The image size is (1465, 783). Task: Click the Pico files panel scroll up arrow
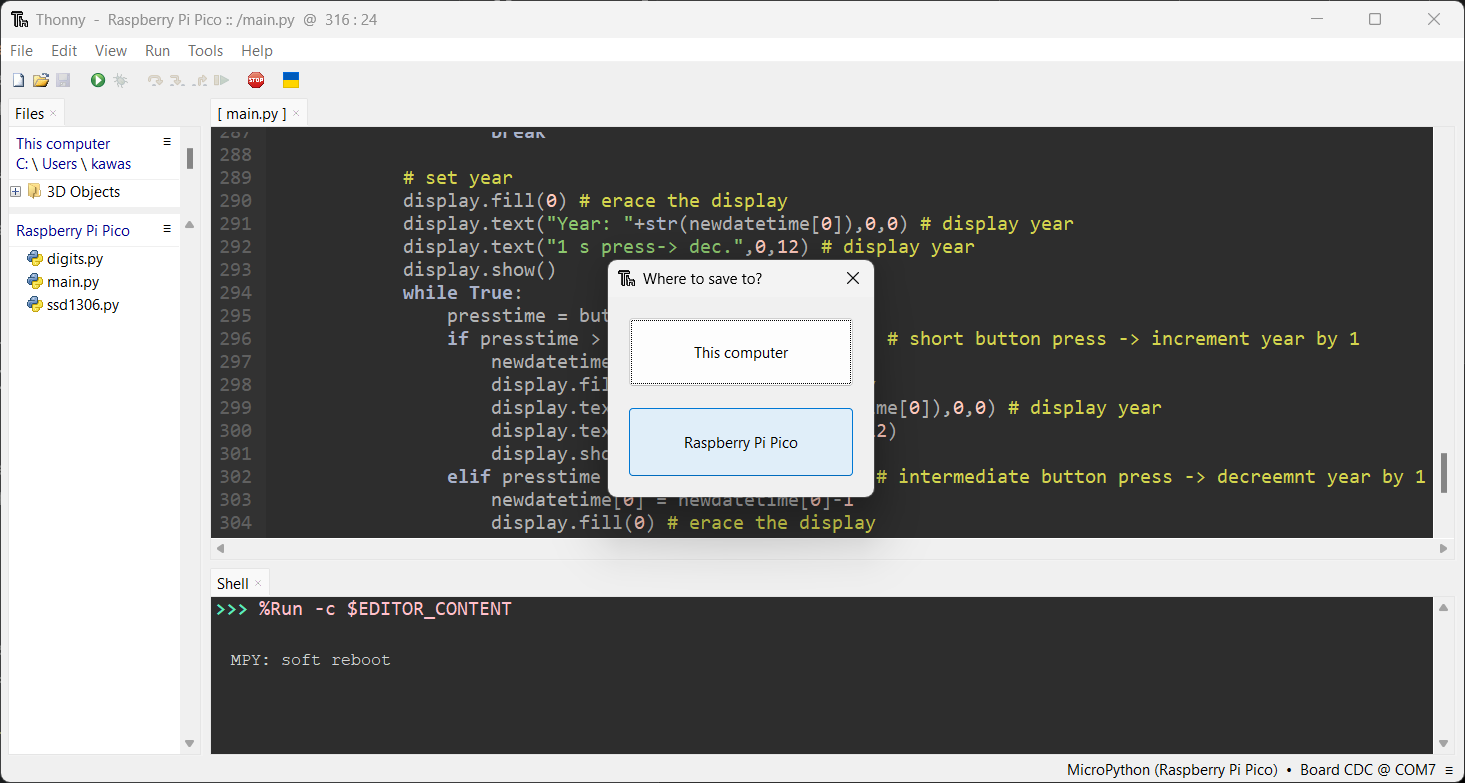tap(190, 225)
